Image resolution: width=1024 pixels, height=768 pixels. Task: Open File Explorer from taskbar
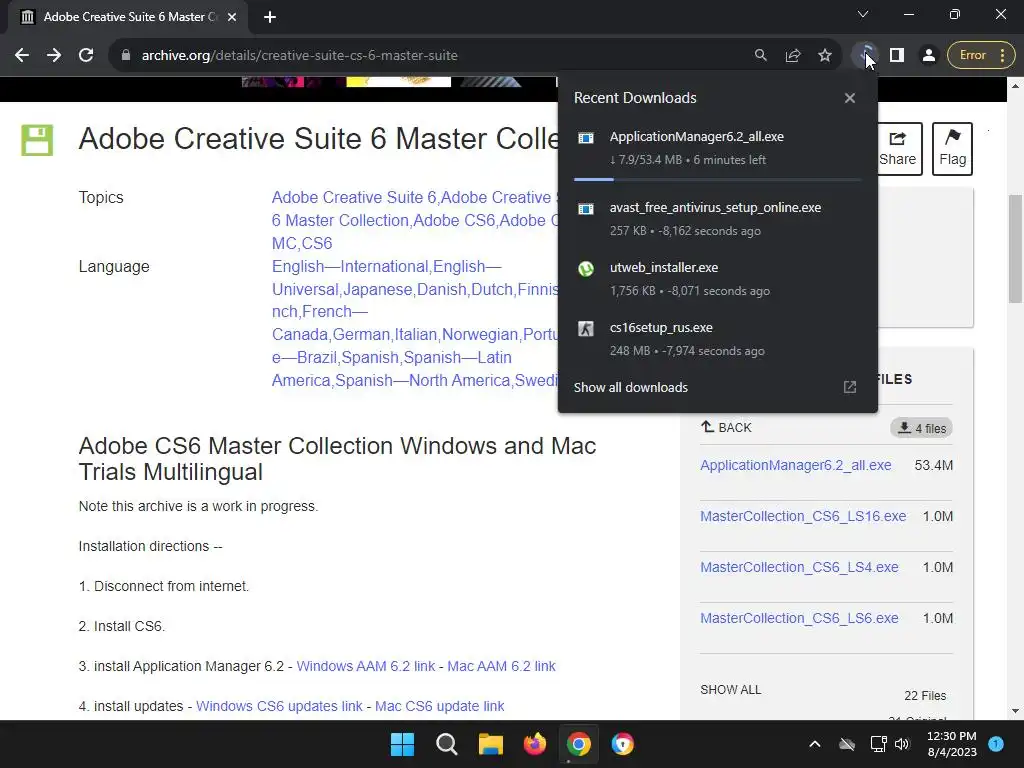tap(490, 744)
